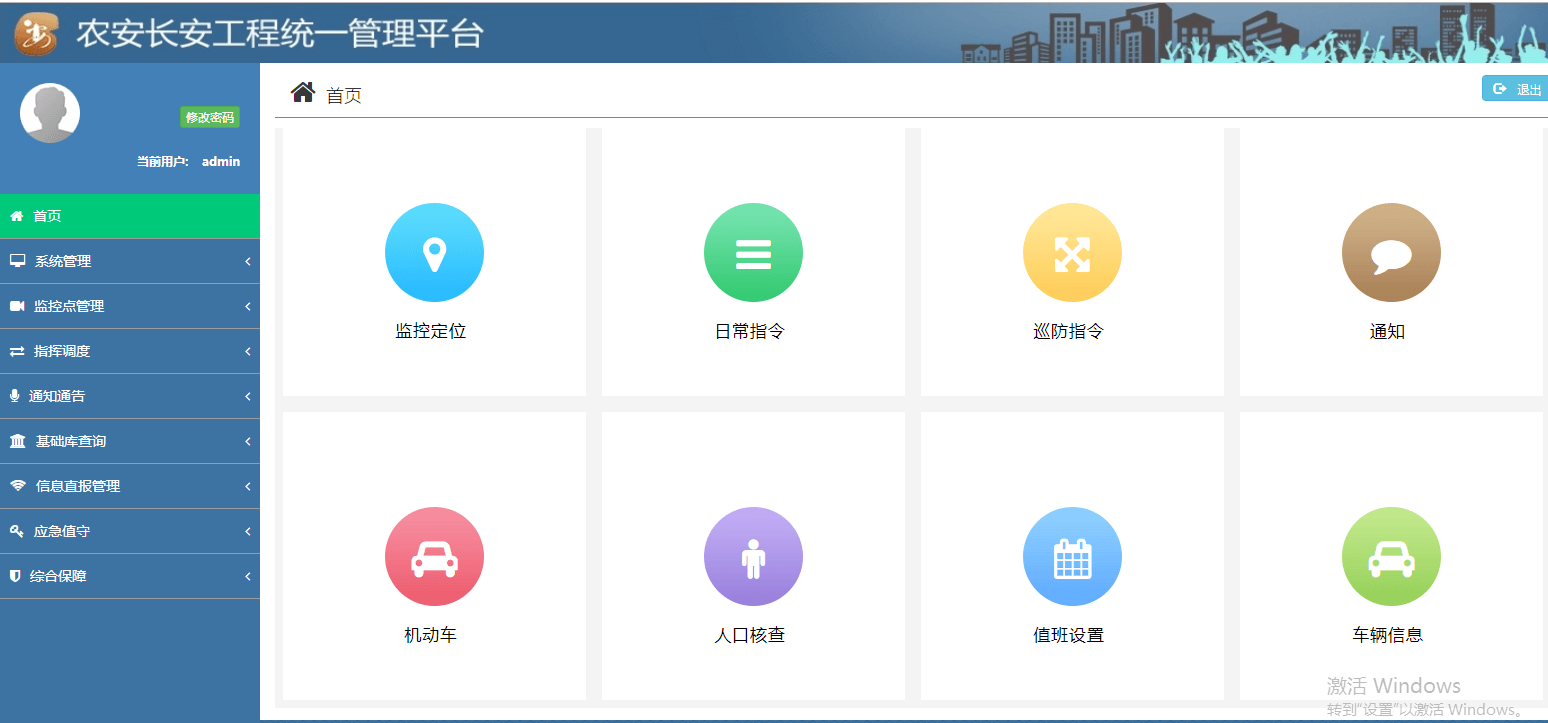1548x723 pixels.
Task: Click the monitor icon beside 系统管理
Action: (x=17, y=261)
